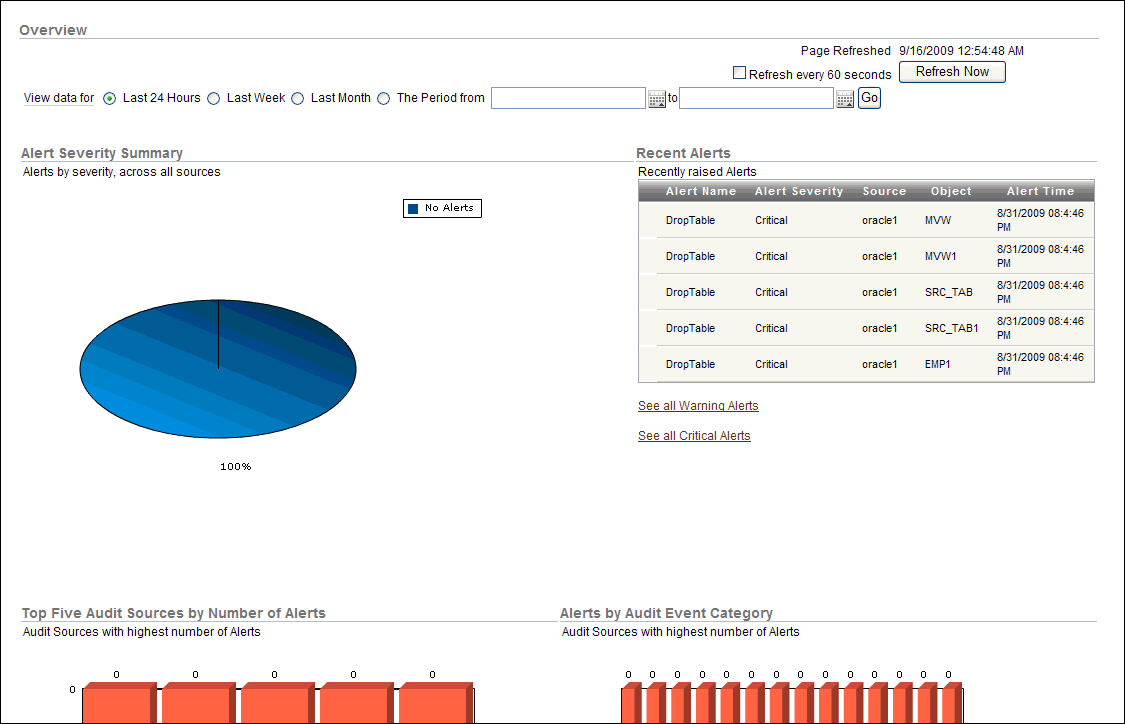This screenshot has height=724, width=1125.
Task: Open the calendar picker for the end date
Action: [844, 98]
